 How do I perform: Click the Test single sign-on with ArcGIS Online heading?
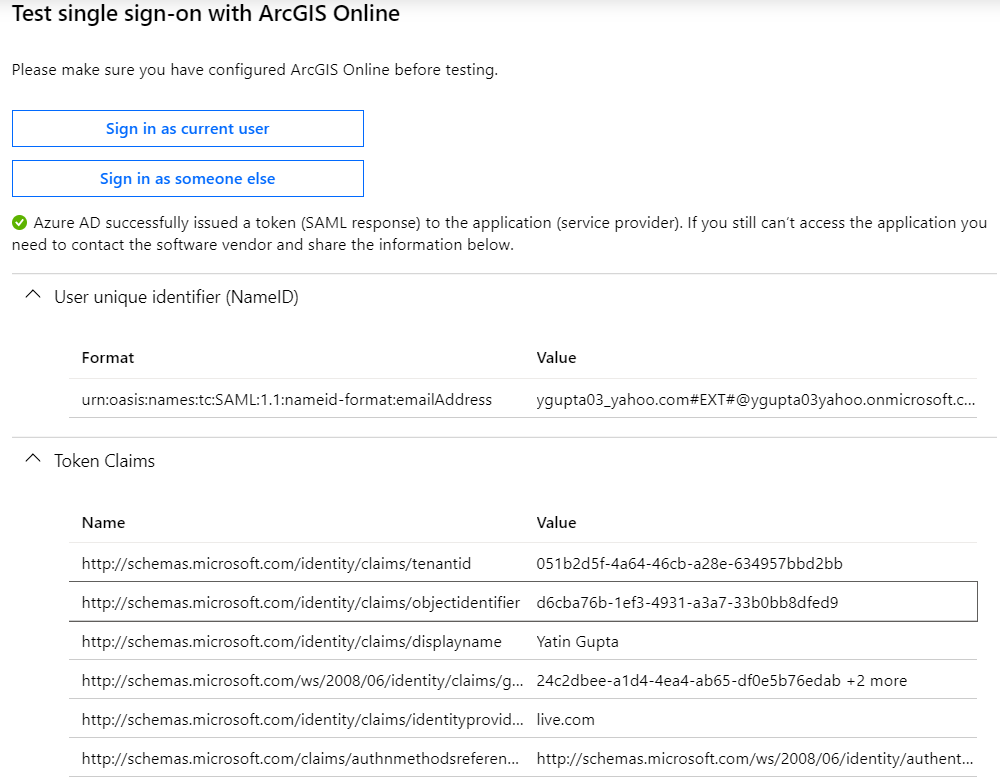click(x=206, y=13)
